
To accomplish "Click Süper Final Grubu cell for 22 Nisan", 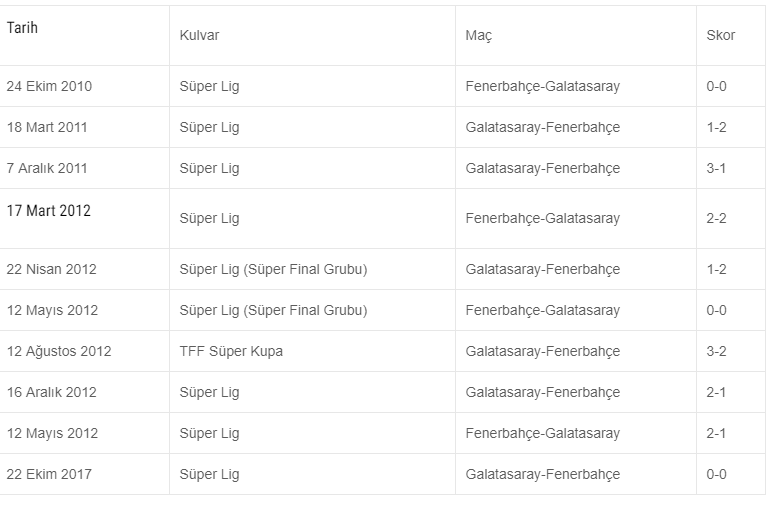I will pyautogui.click(x=274, y=269).
